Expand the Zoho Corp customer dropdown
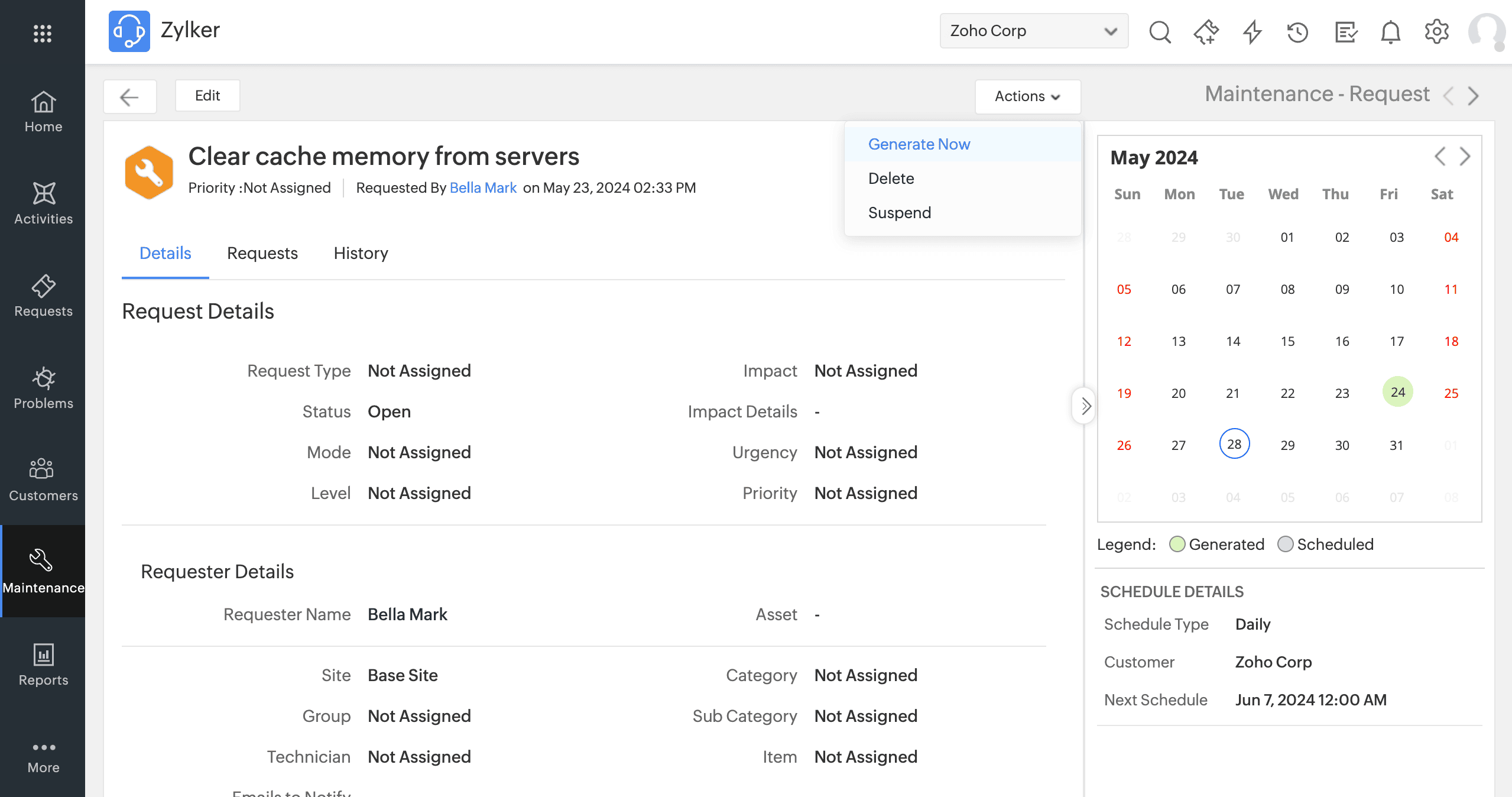 point(1033,31)
